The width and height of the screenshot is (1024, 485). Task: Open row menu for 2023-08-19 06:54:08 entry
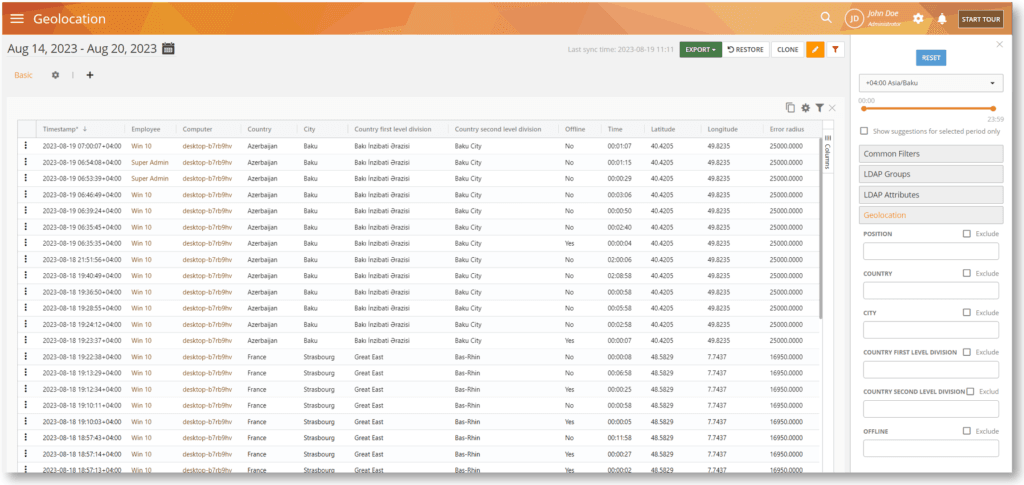pyautogui.click(x=25, y=162)
